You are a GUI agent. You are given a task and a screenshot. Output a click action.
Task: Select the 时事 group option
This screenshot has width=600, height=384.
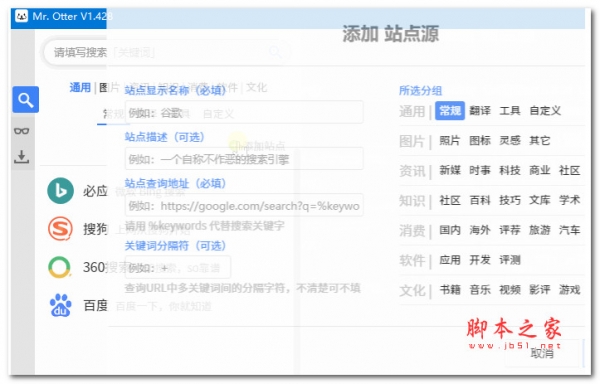click(480, 170)
